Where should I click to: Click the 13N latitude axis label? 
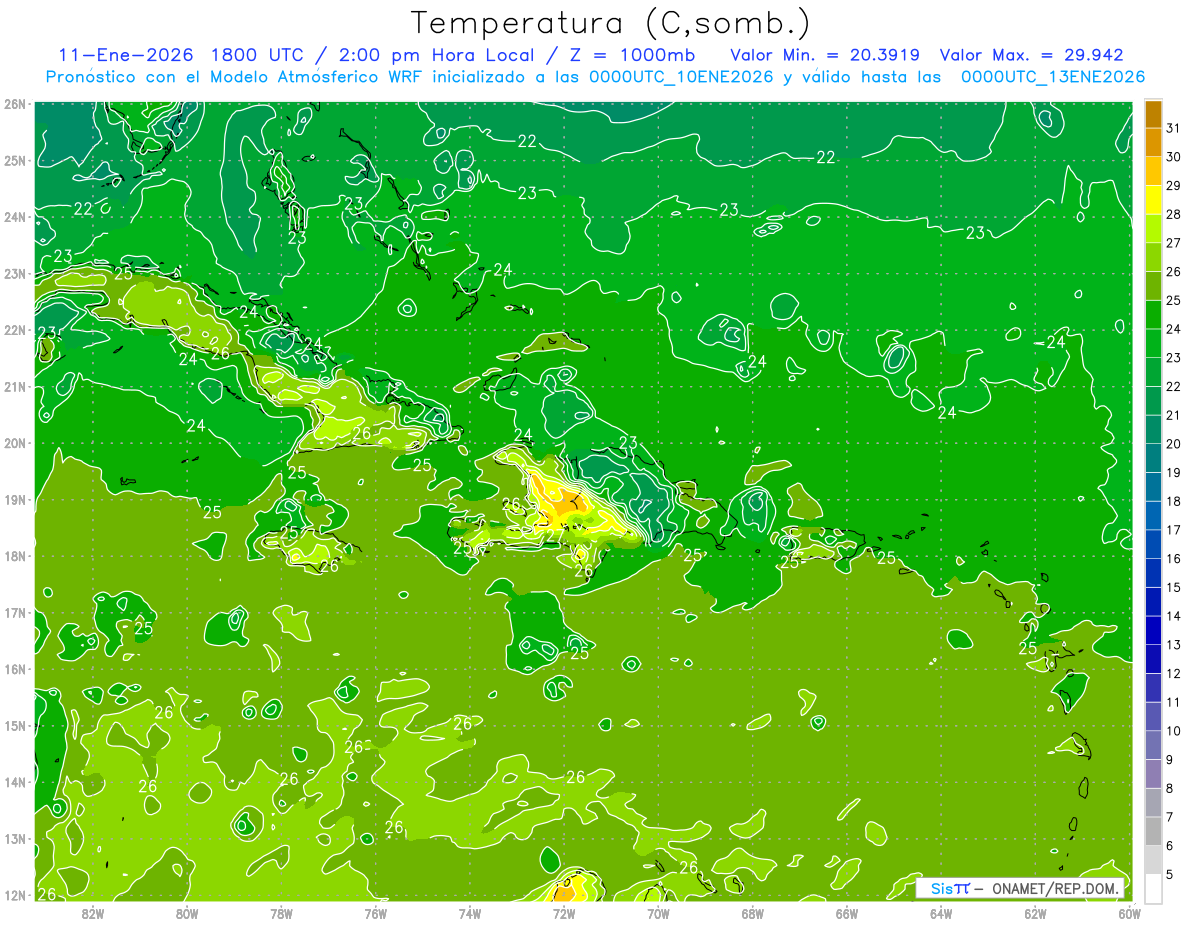[15, 839]
